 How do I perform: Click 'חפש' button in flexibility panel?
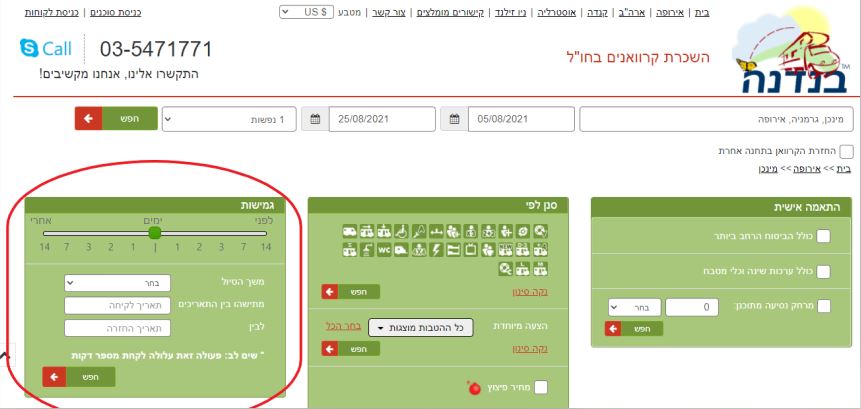pos(79,377)
